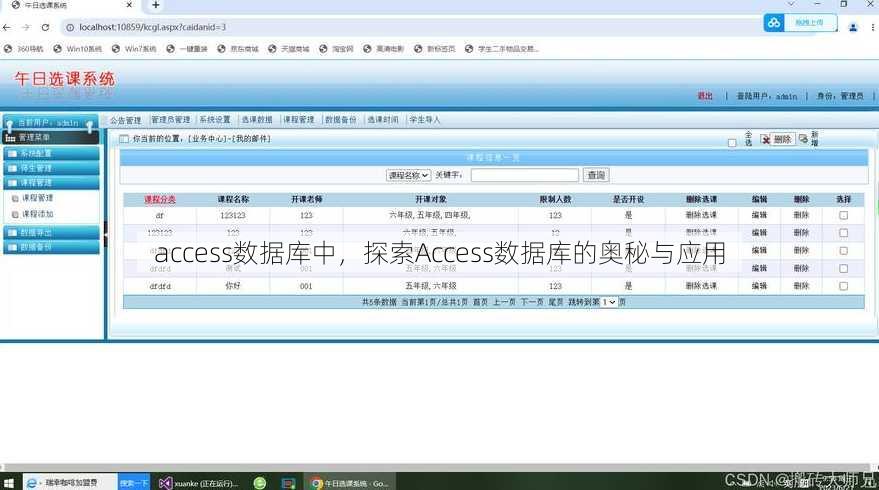
Task: Open the 淘宝网 bookmark
Action: pos(336,49)
